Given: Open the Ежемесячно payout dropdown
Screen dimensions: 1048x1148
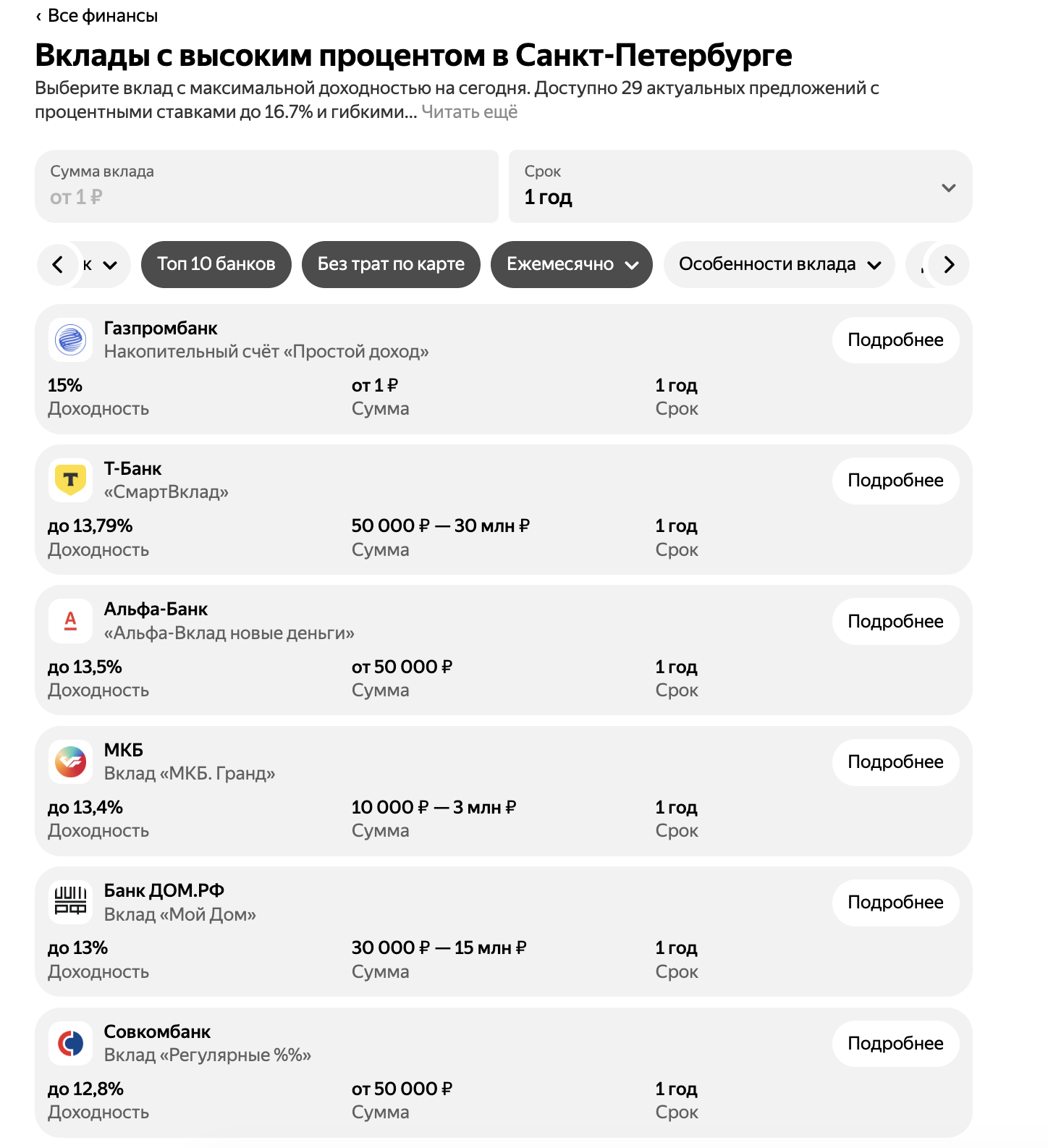Looking at the screenshot, I should [x=572, y=264].
